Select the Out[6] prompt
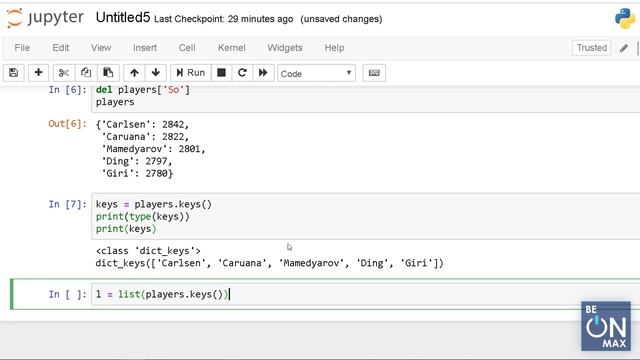Viewport: 640px width, 360px height. (x=67, y=124)
